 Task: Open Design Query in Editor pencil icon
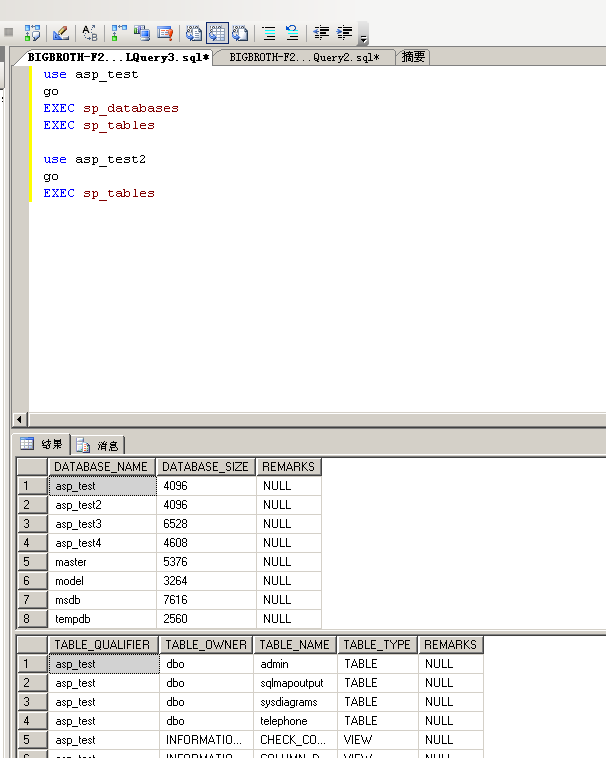[61, 33]
